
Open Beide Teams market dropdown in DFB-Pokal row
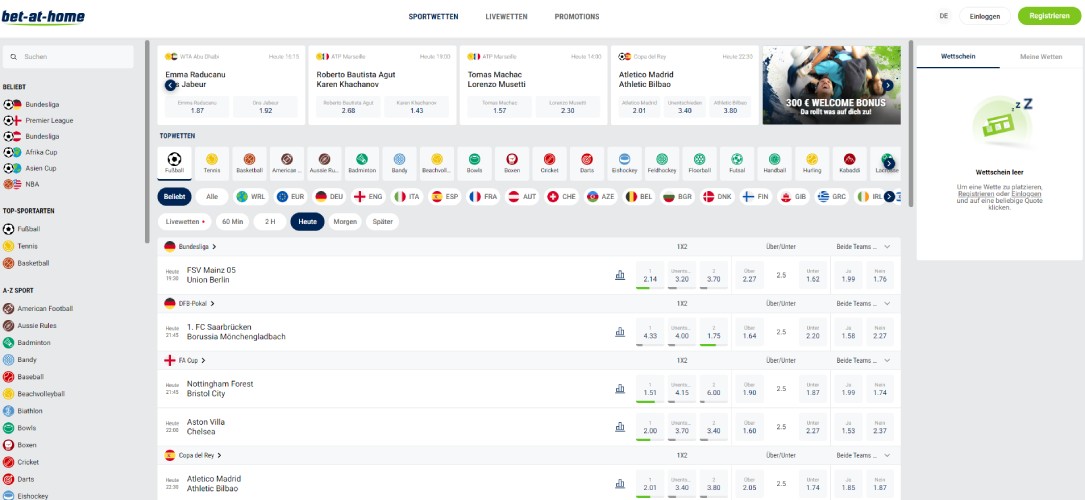tap(887, 304)
